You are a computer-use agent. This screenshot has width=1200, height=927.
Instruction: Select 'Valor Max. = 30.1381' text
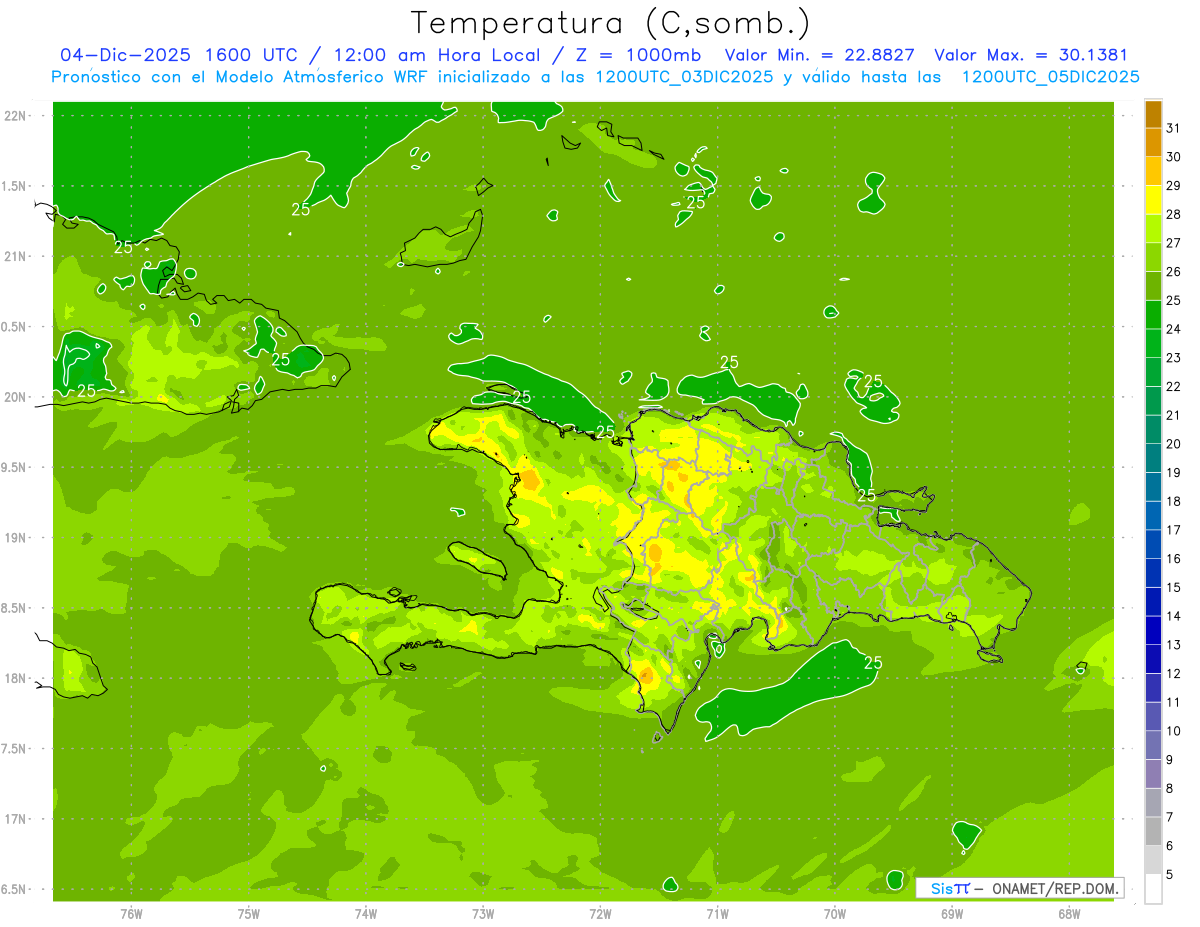tap(1031, 55)
